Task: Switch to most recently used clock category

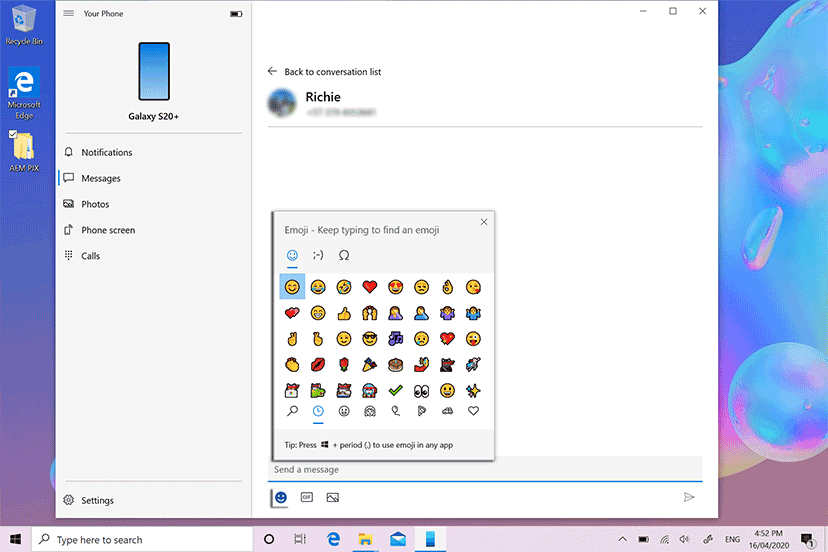Action: (x=318, y=411)
